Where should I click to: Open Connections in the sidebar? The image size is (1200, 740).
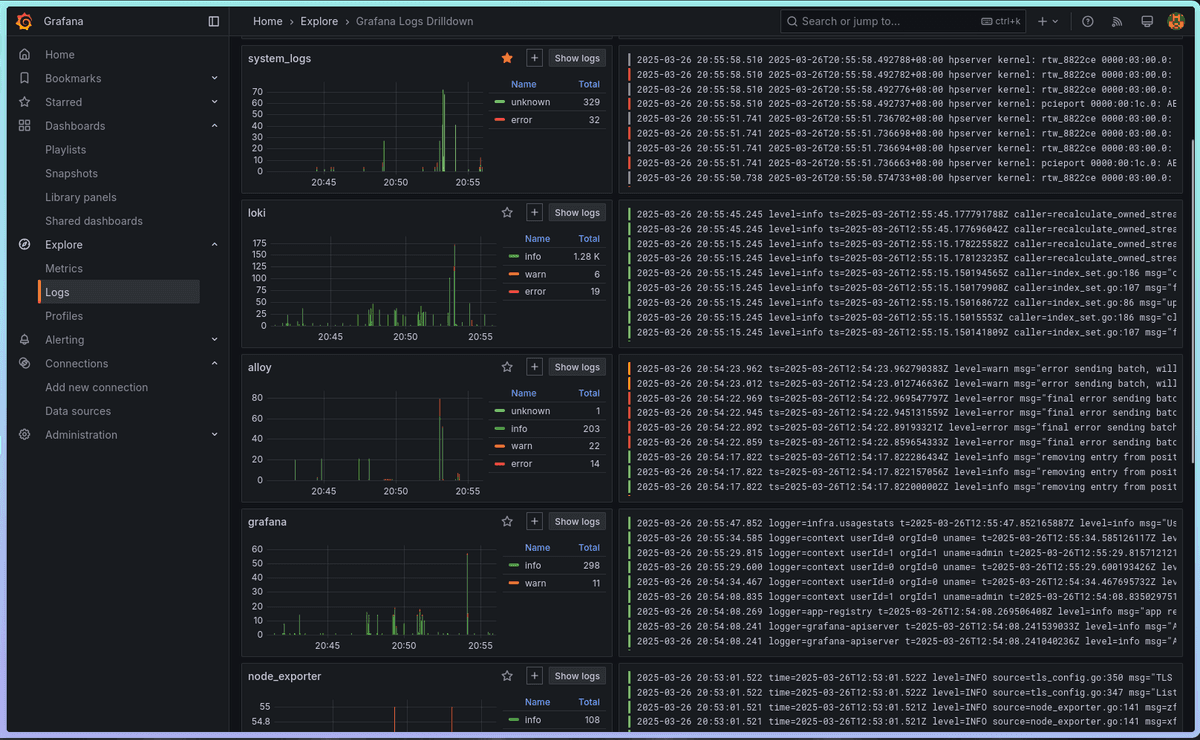76,364
